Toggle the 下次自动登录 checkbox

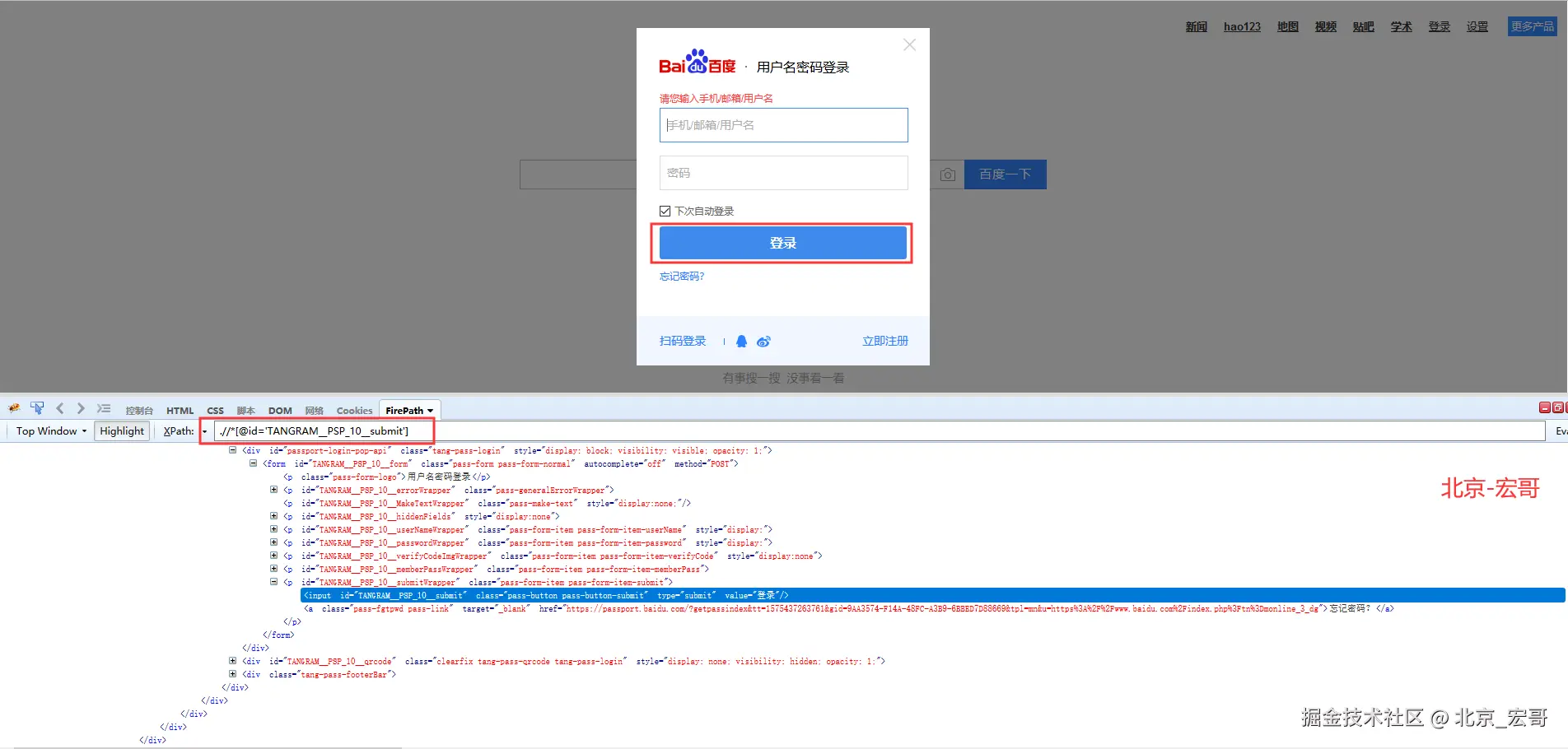click(x=665, y=212)
